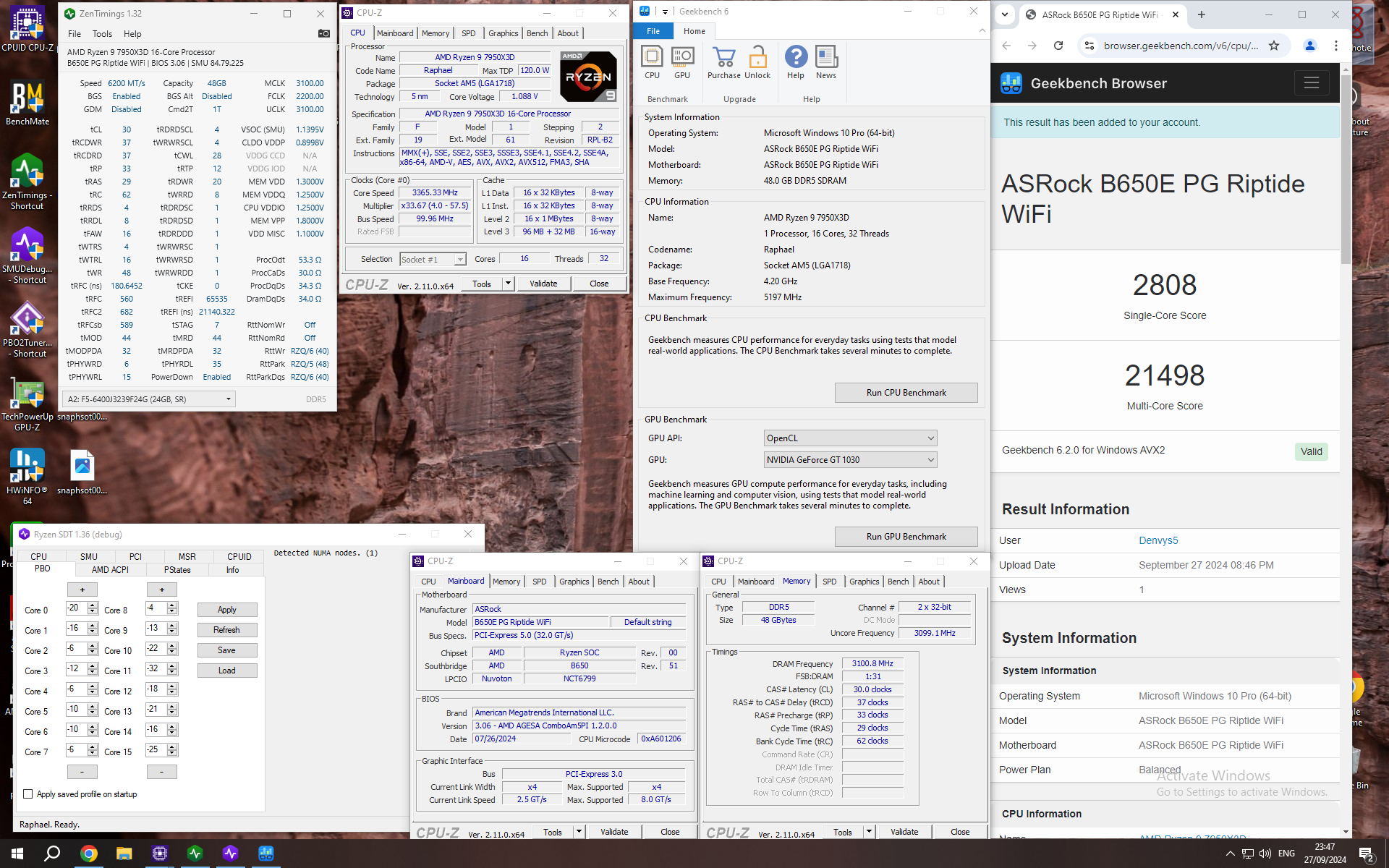The image size is (1389, 868).
Task: Switch to Bench tab in top CPU-Z window
Action: (x=537, y=33)
